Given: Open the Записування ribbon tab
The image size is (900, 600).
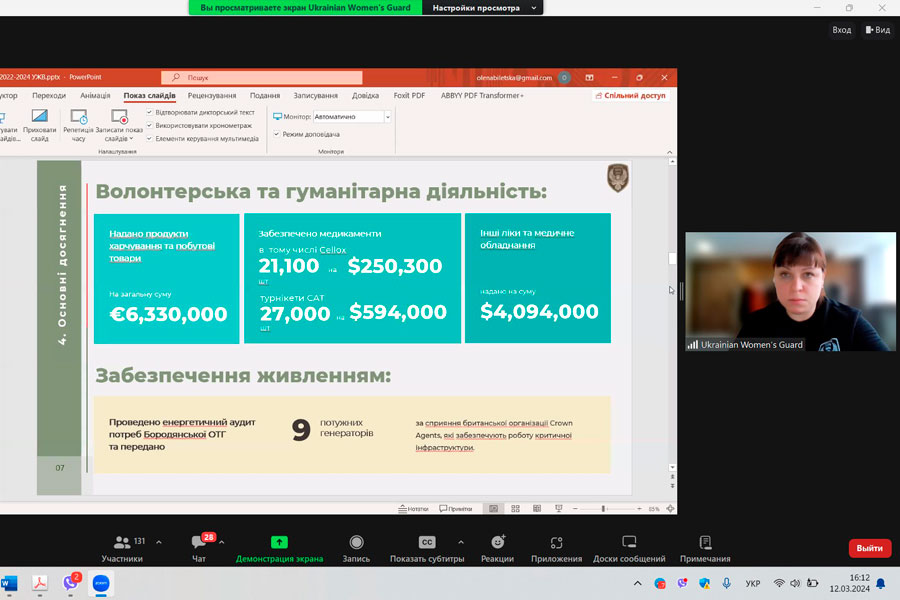Looking at the screenshot, I should click(316, 95).
